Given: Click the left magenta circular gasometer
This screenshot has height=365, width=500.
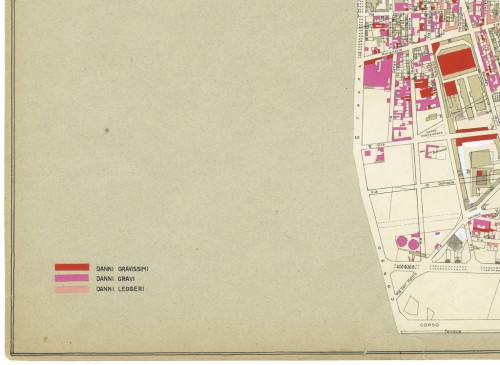Looking at the screenshot, I should pos(402,241).
